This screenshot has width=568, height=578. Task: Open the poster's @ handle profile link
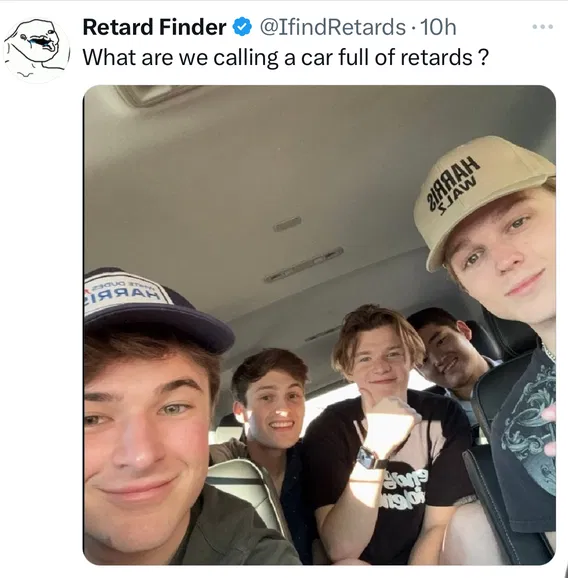333,27
